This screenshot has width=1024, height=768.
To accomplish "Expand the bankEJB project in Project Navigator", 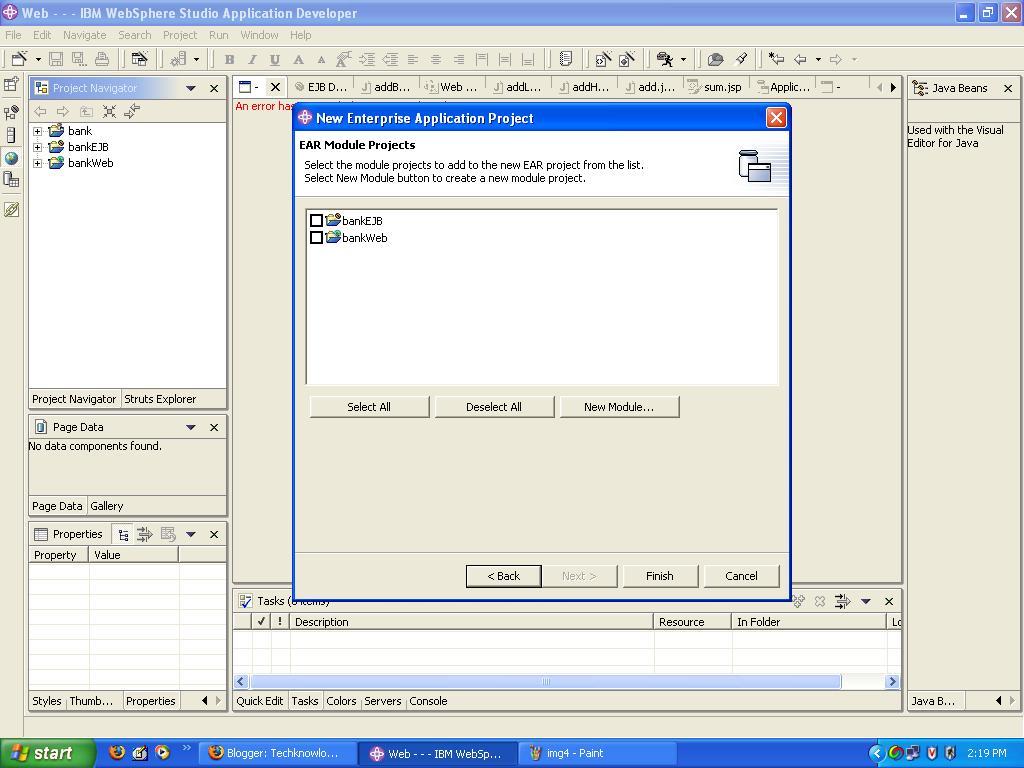I will pos(37,147).
